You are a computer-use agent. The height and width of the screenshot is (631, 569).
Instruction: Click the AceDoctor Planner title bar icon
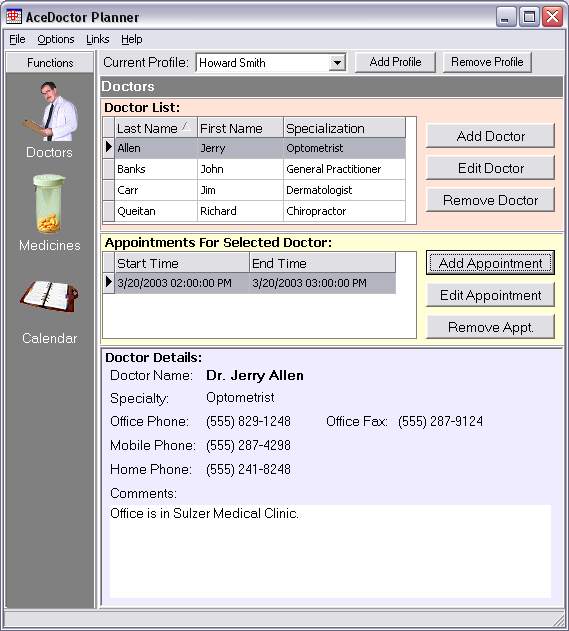(14, 16)
